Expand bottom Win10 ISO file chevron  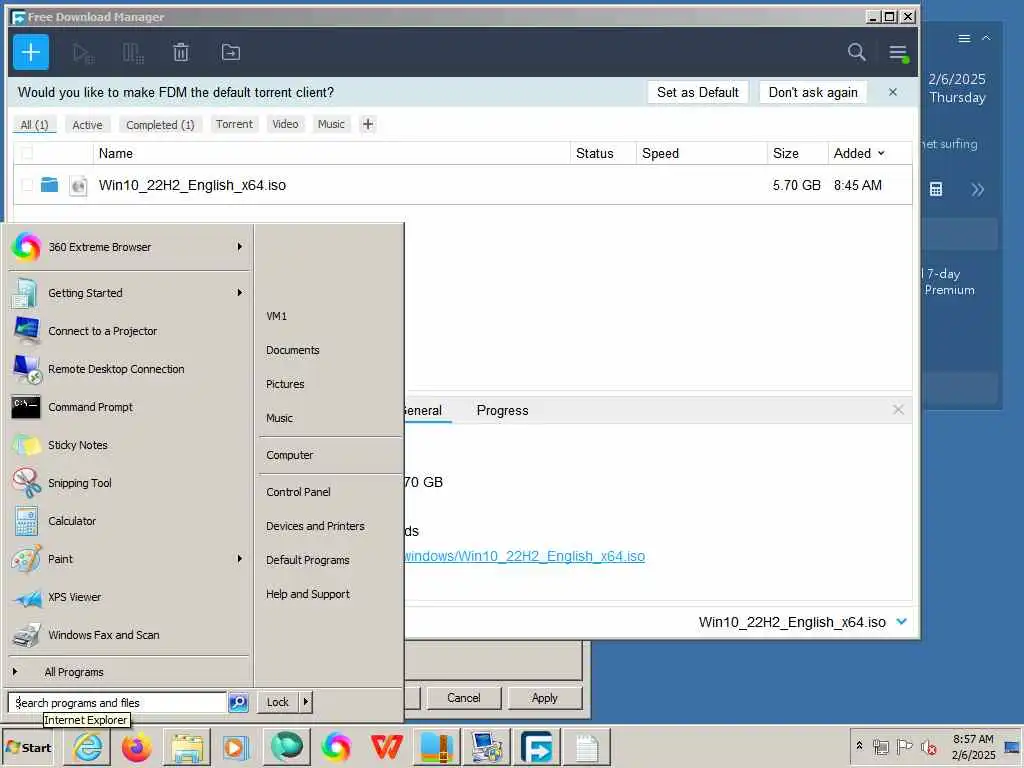(902, 621)
